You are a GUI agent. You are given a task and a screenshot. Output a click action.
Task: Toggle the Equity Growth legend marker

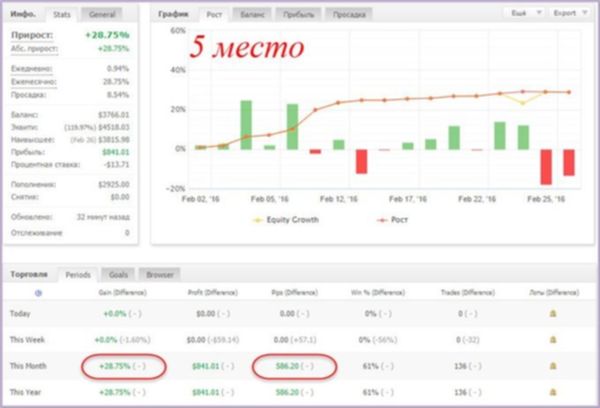(258, 220)
